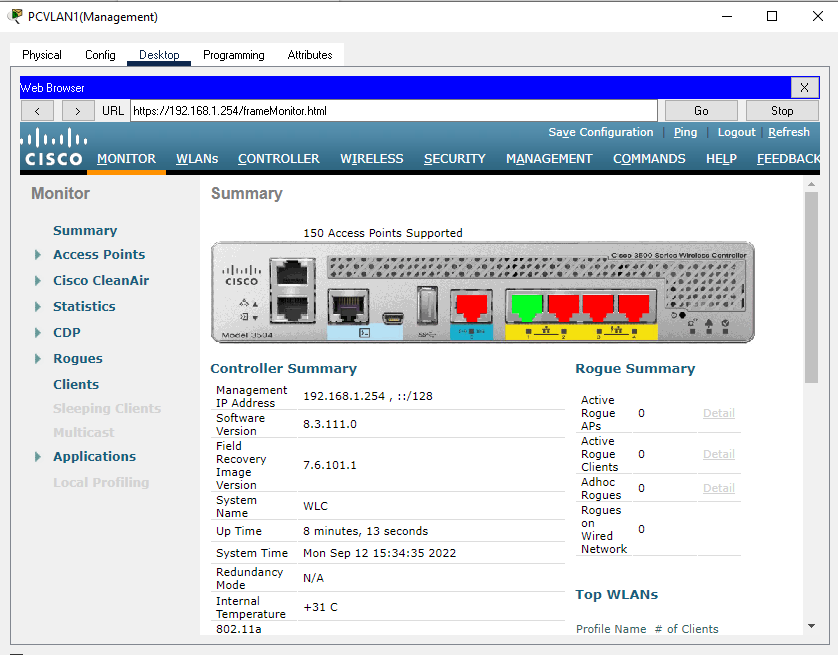
Task: Open the FEEDBACK menu
Action: (x=788, y=159)
